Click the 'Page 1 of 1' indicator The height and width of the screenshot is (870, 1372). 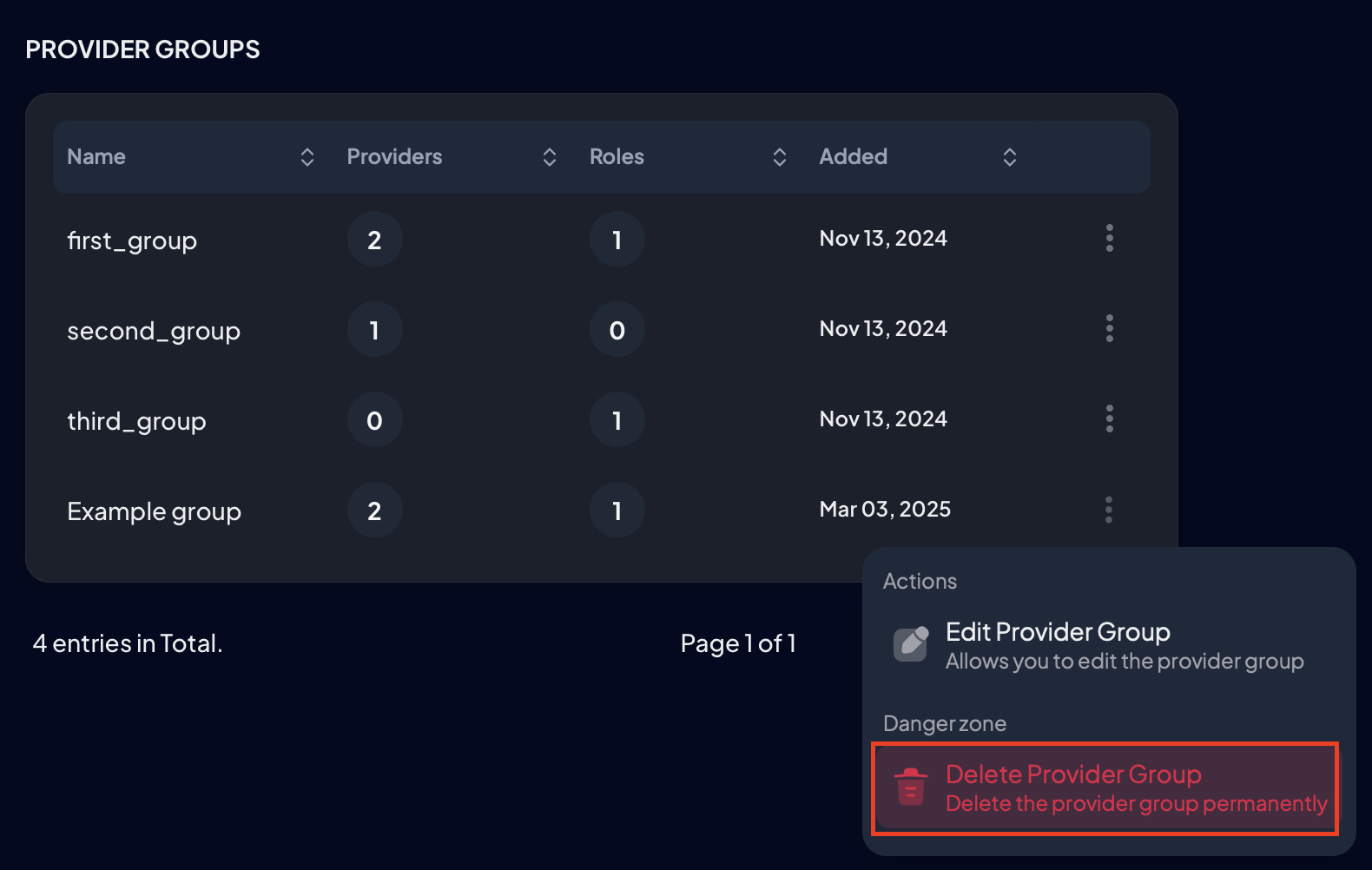(x=738, y=643)
